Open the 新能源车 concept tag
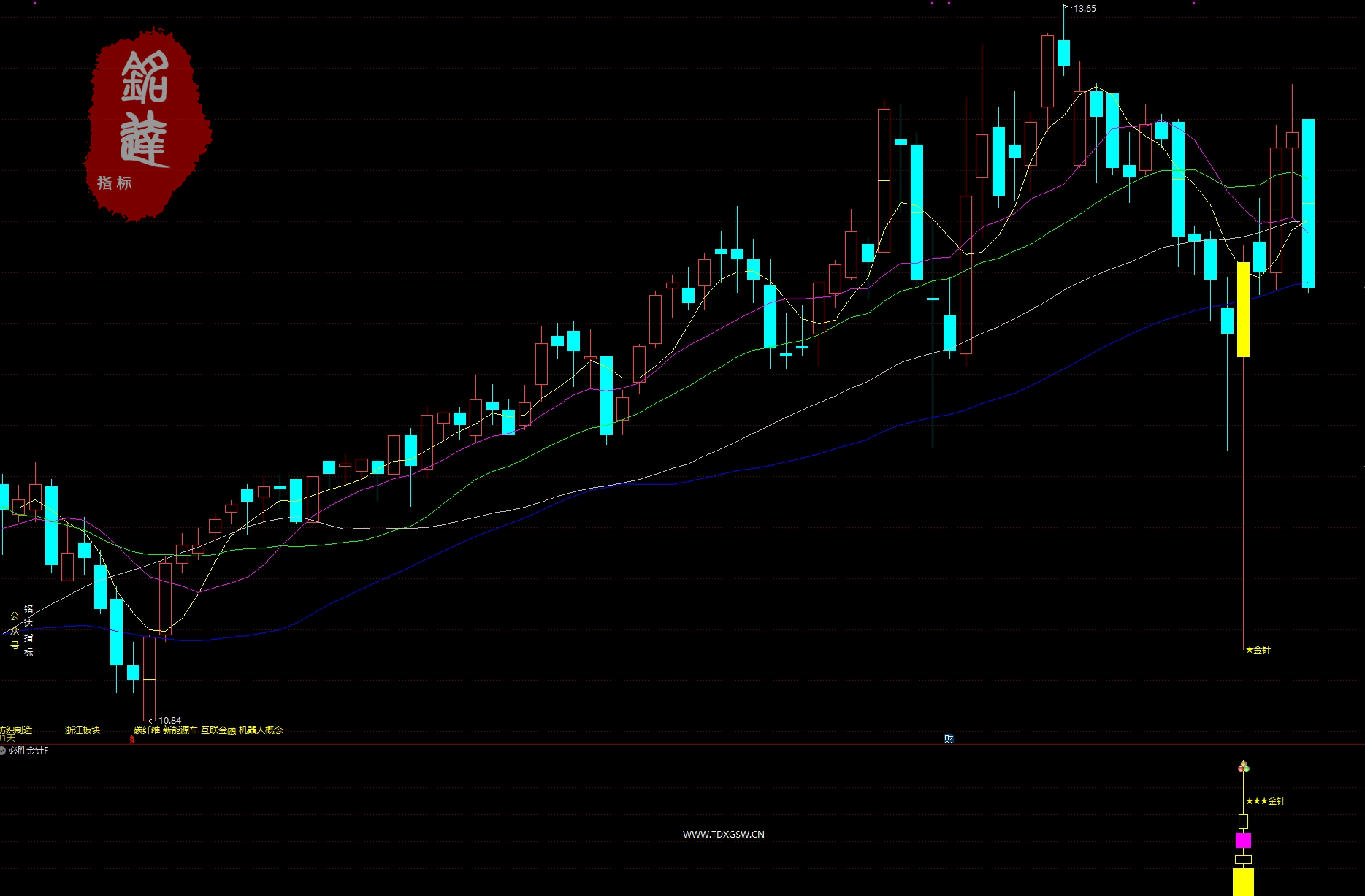The image size is (1365, 896). point(180,730)
